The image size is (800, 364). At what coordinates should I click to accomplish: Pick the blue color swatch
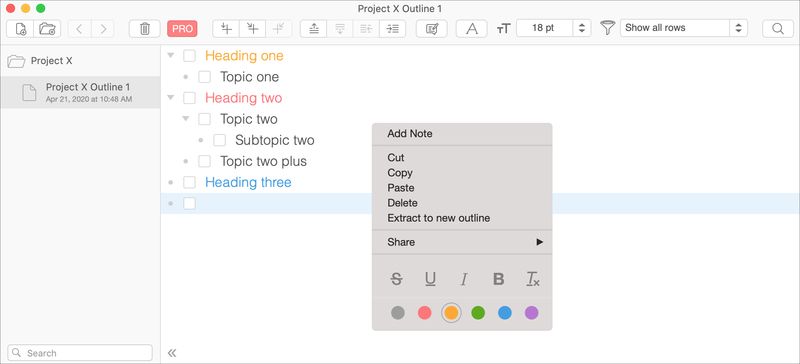tap(505, 312)
